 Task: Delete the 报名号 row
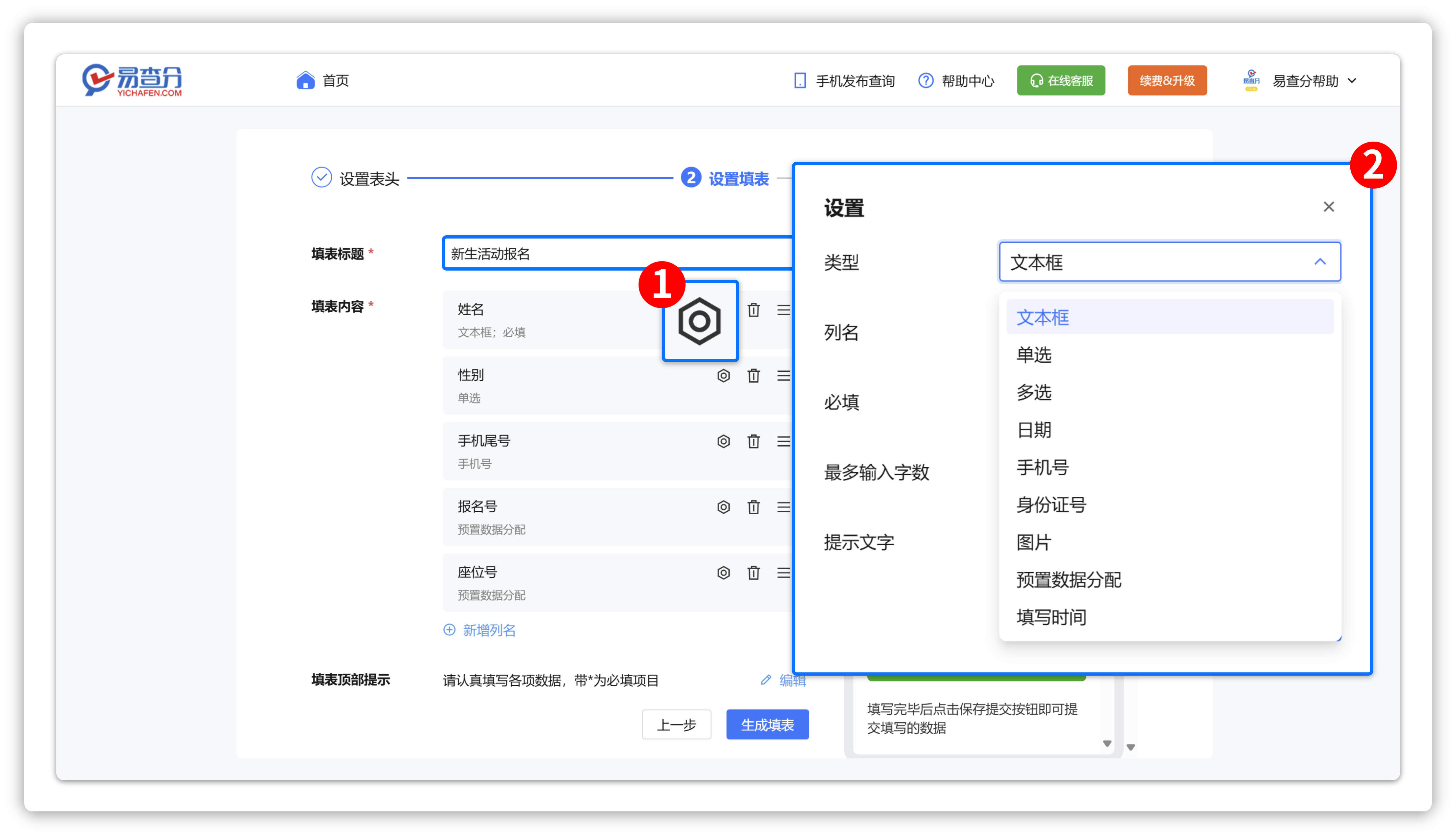point(753,506)
